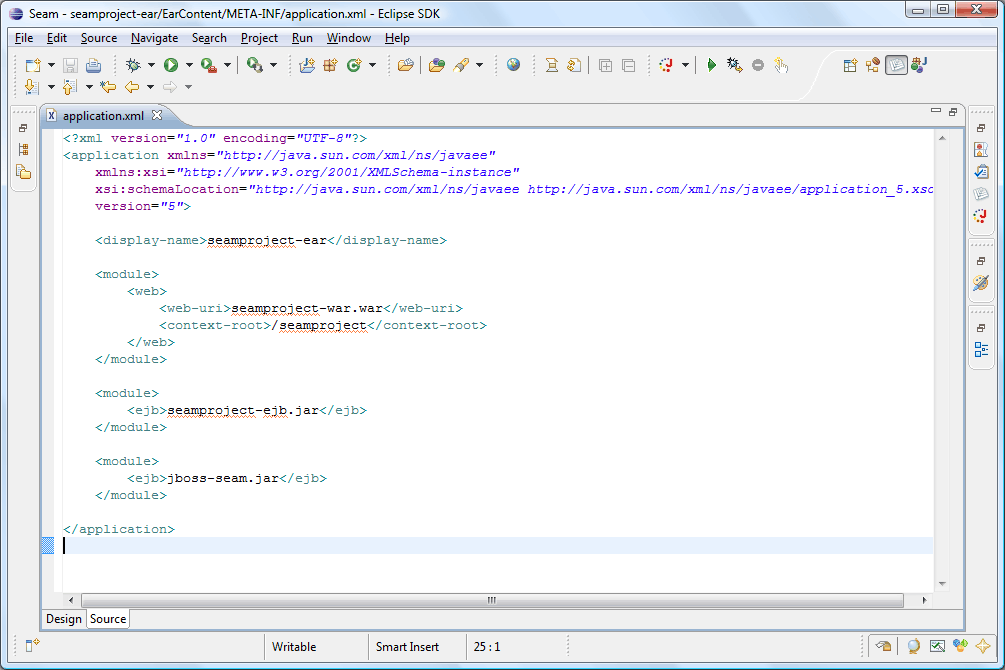This screenshot has height=670, width=1005.
Task: Open the Back history dropdown arrow
Action: tap(151, 87)
